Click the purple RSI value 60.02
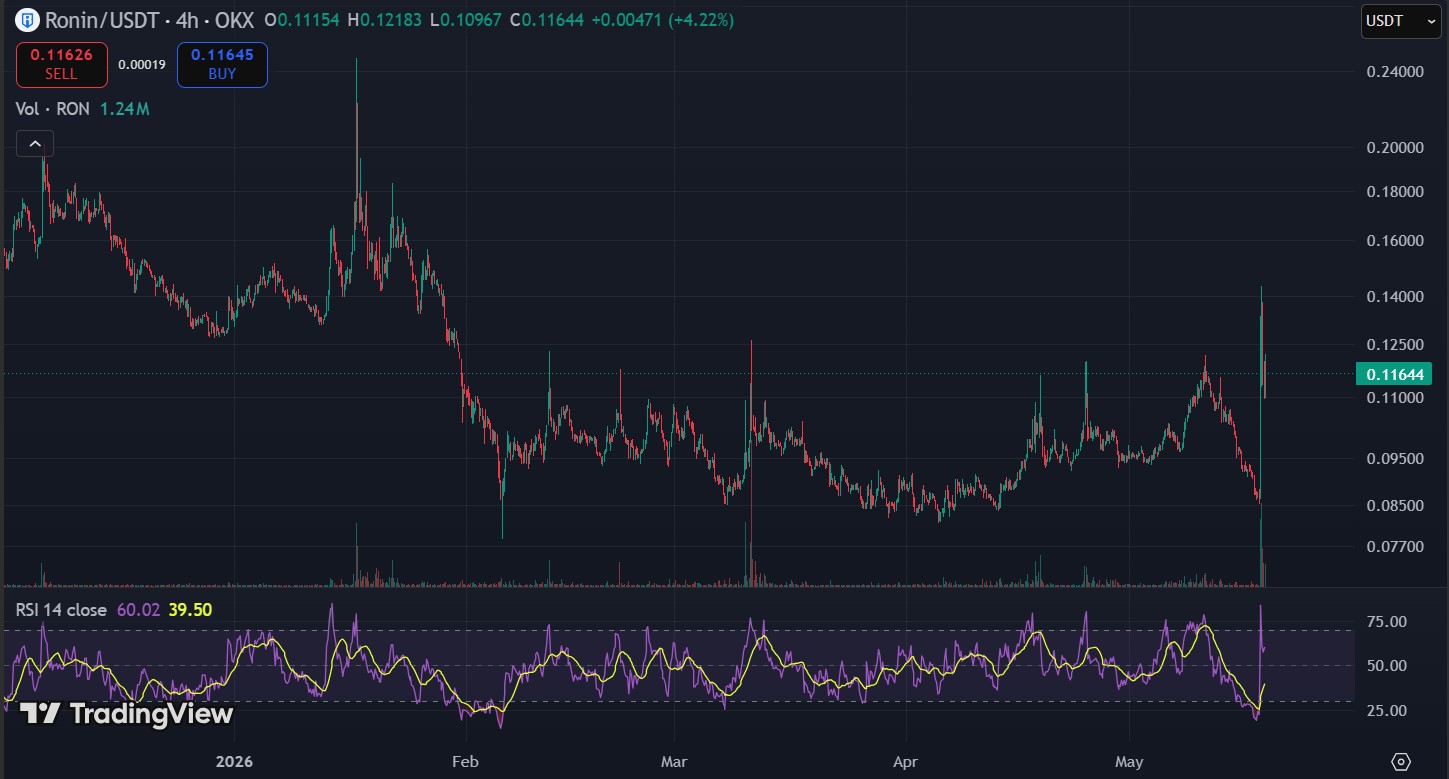This screenshot has width=1449, height=779. click(138, 609)
